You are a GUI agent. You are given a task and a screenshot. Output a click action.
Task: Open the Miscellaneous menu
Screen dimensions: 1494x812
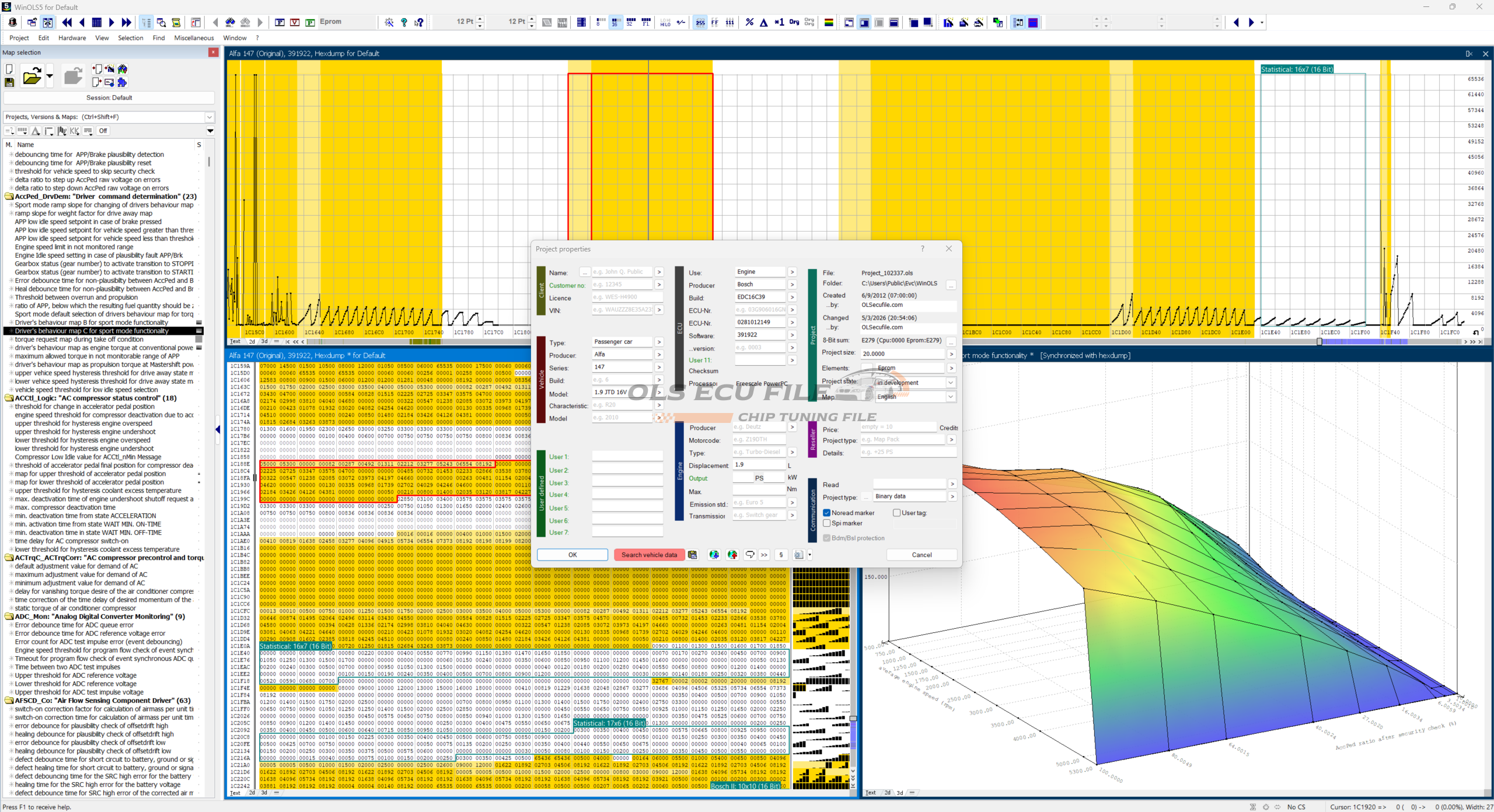click(x=194, y=38)
